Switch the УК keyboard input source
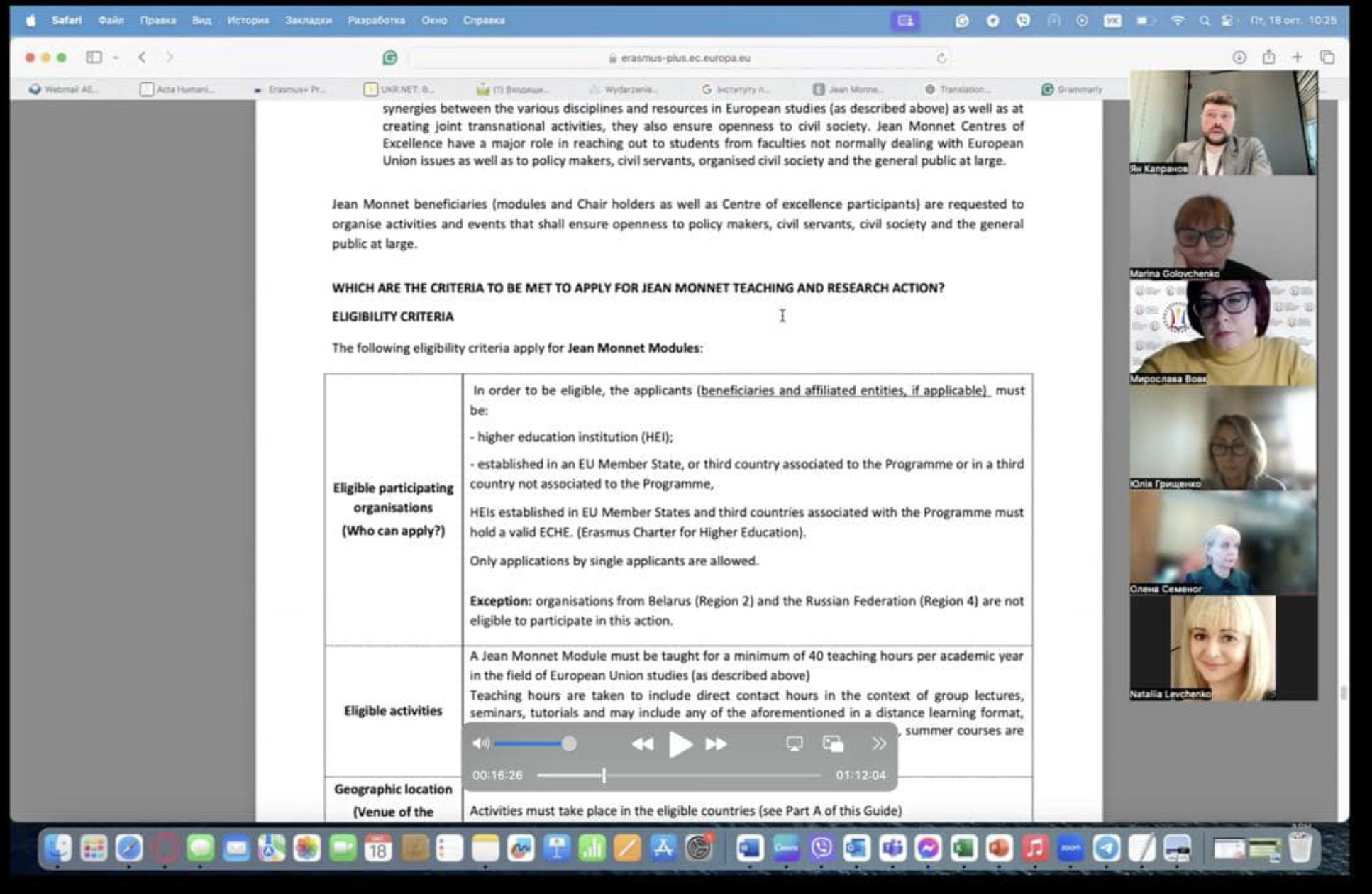 (1112, 21)
